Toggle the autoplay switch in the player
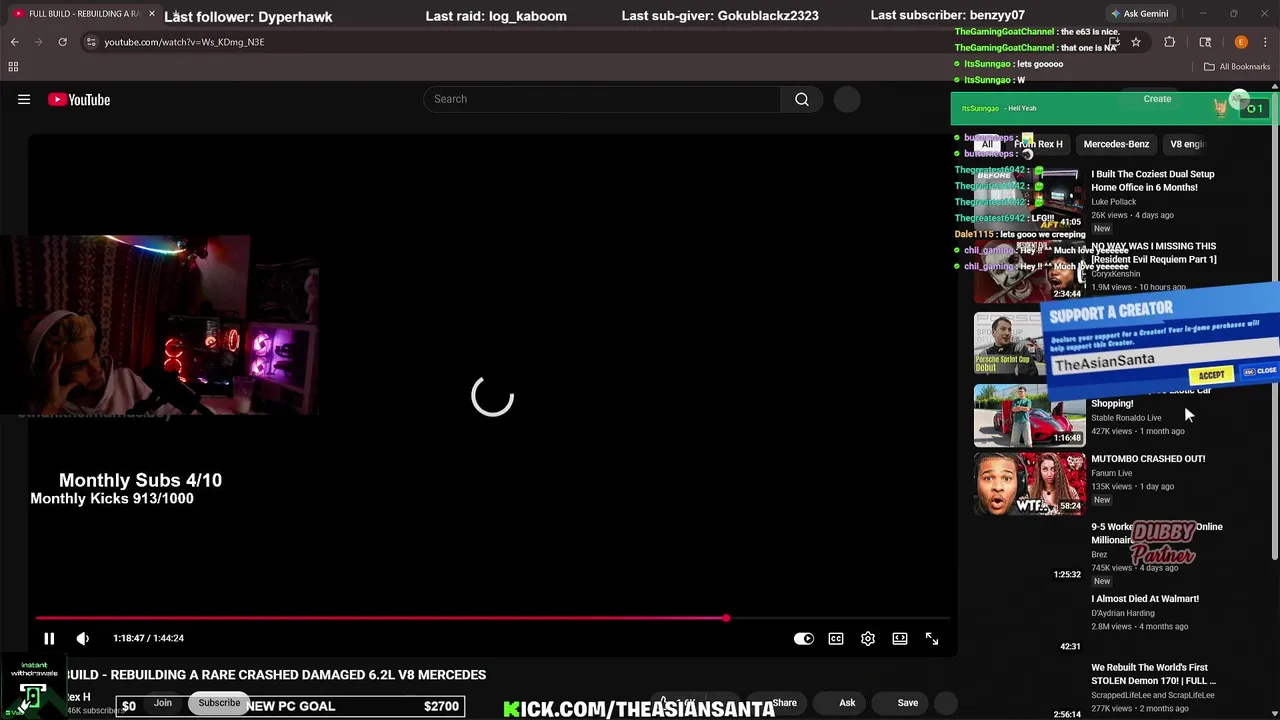This screenshot has width=1280, height=720. tap(804, 638)
